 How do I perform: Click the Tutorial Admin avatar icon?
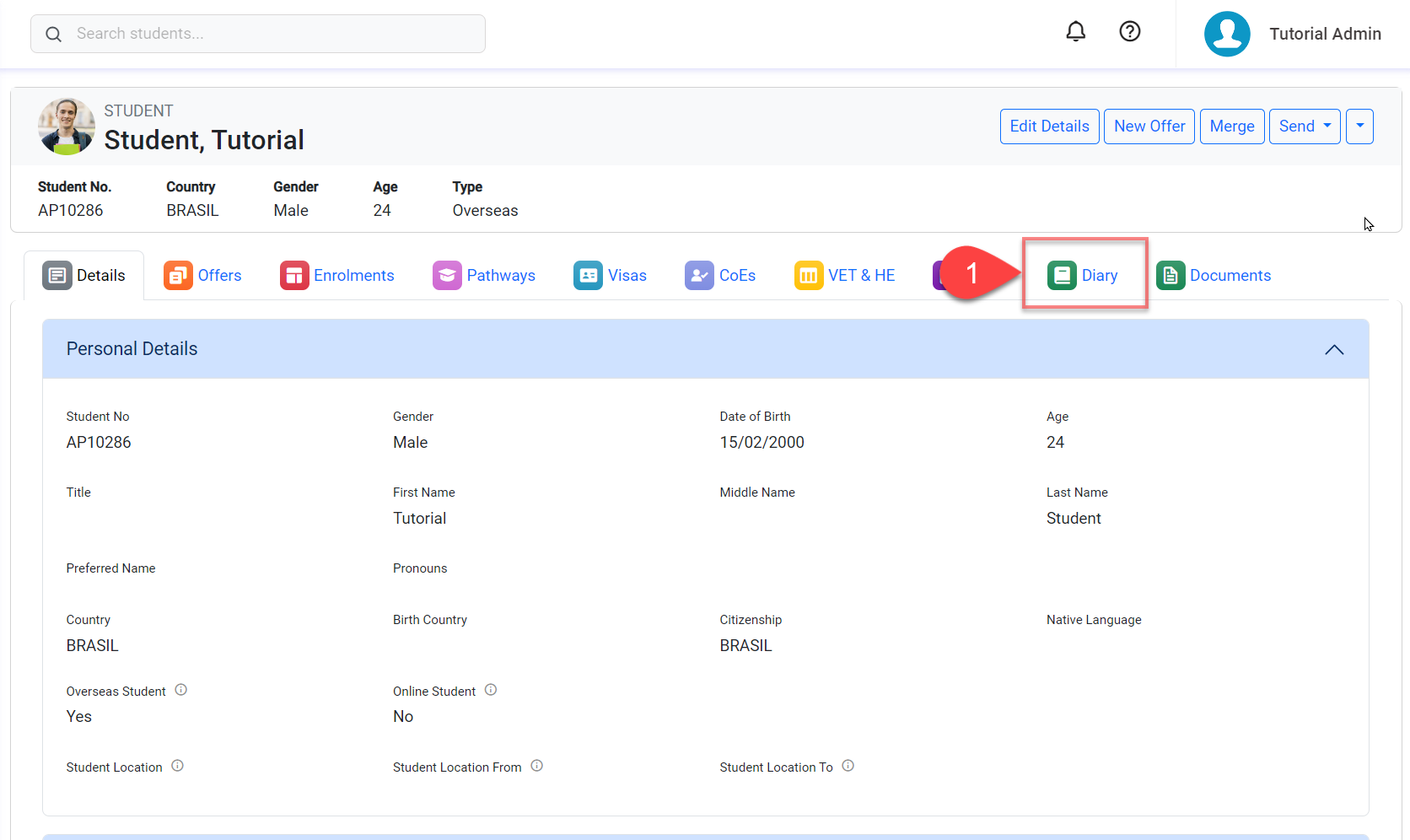pyautogui.click(x=1227, y=34)
